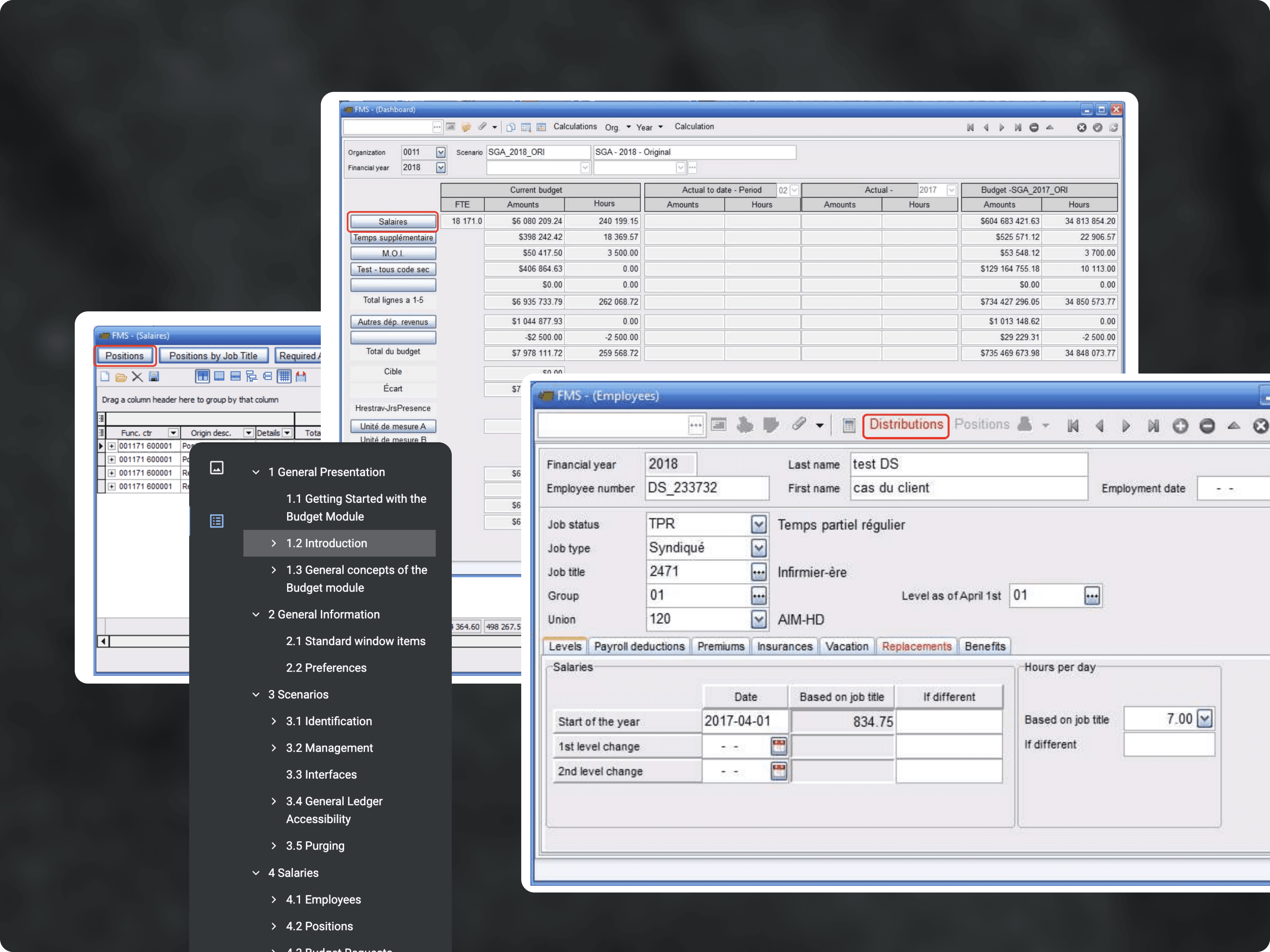
Task: Open the Func. ctr column filter dropdown
Action: pyautogui.click(x=173, y=433)
